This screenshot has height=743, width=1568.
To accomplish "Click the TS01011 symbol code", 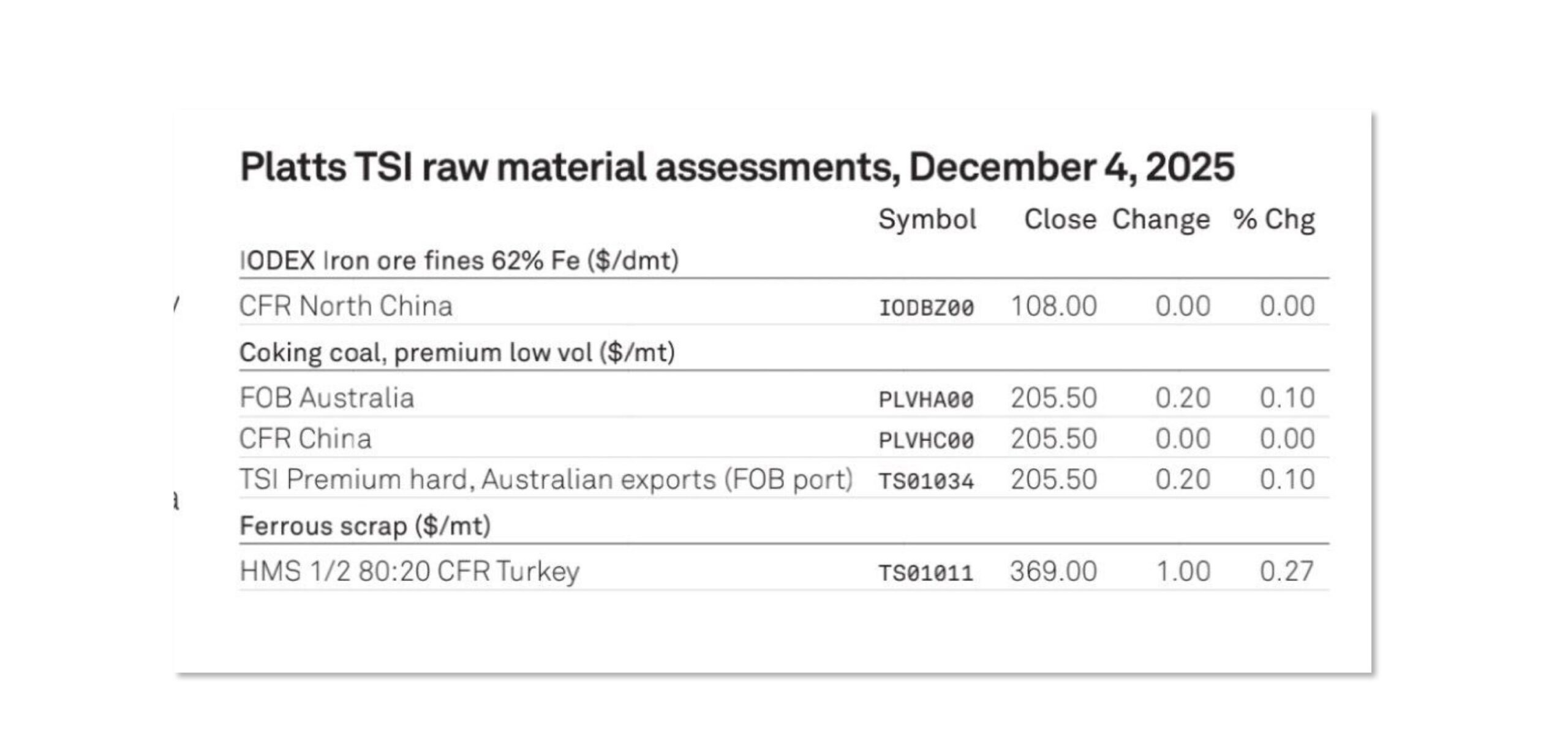I will pyautogui.click(x=926, y=573).
